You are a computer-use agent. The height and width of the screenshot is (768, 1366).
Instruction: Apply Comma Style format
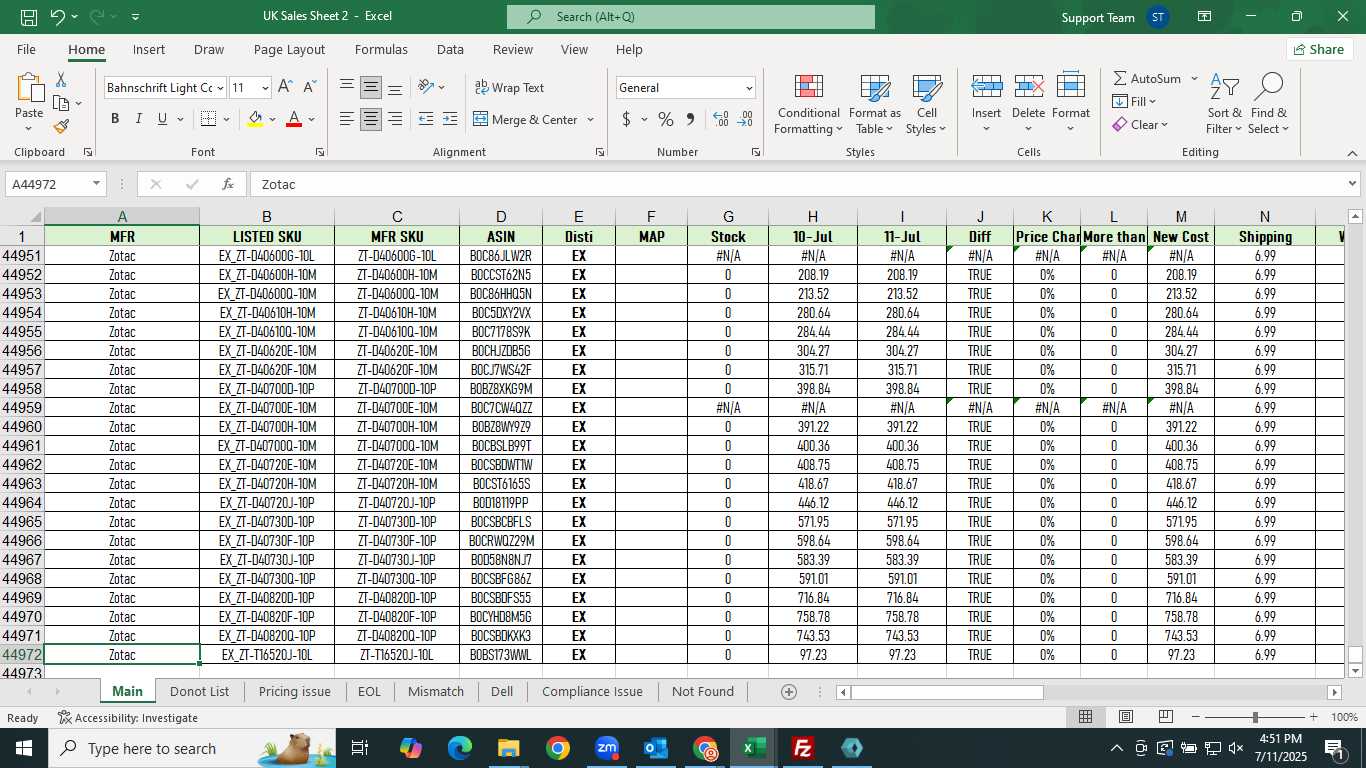click(x=690, y=119)
